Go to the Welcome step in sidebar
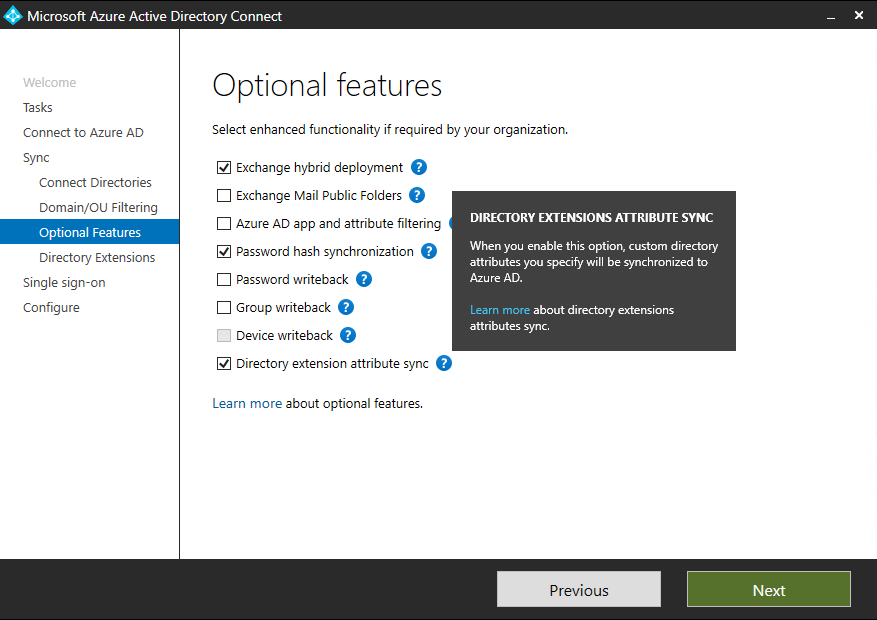This screenshot has width=877, height=620. pyautogui.click(x=50, y=82)
